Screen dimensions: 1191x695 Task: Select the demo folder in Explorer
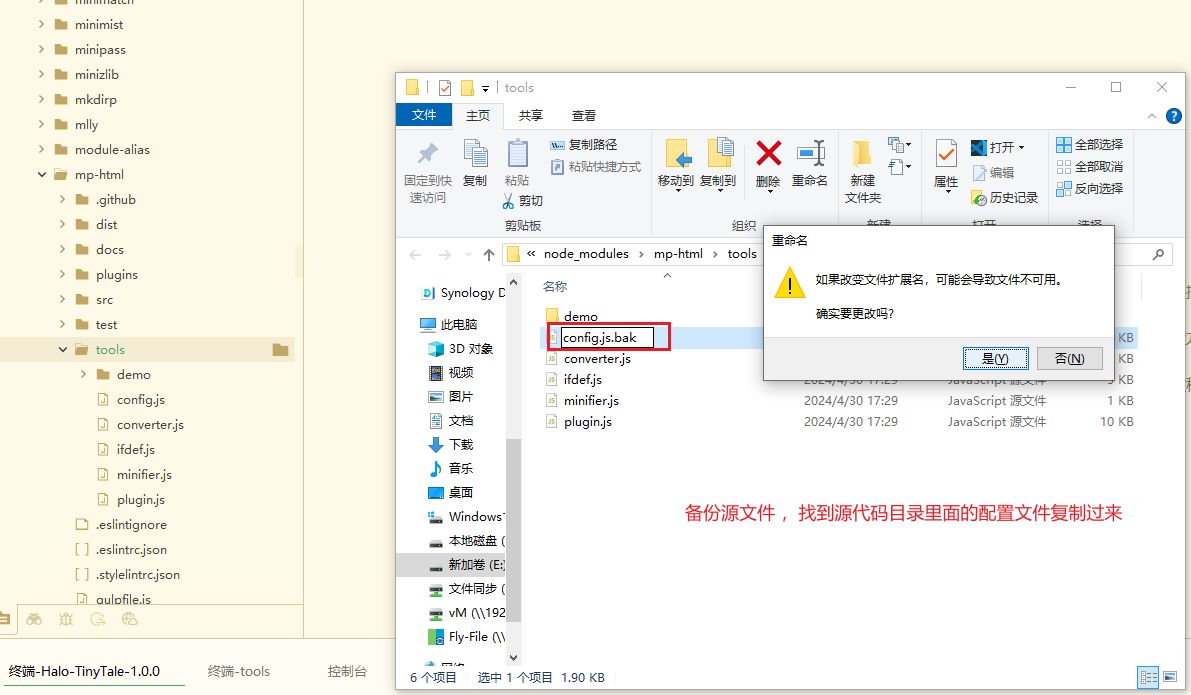pyautogui.click(x=580, y=316)
